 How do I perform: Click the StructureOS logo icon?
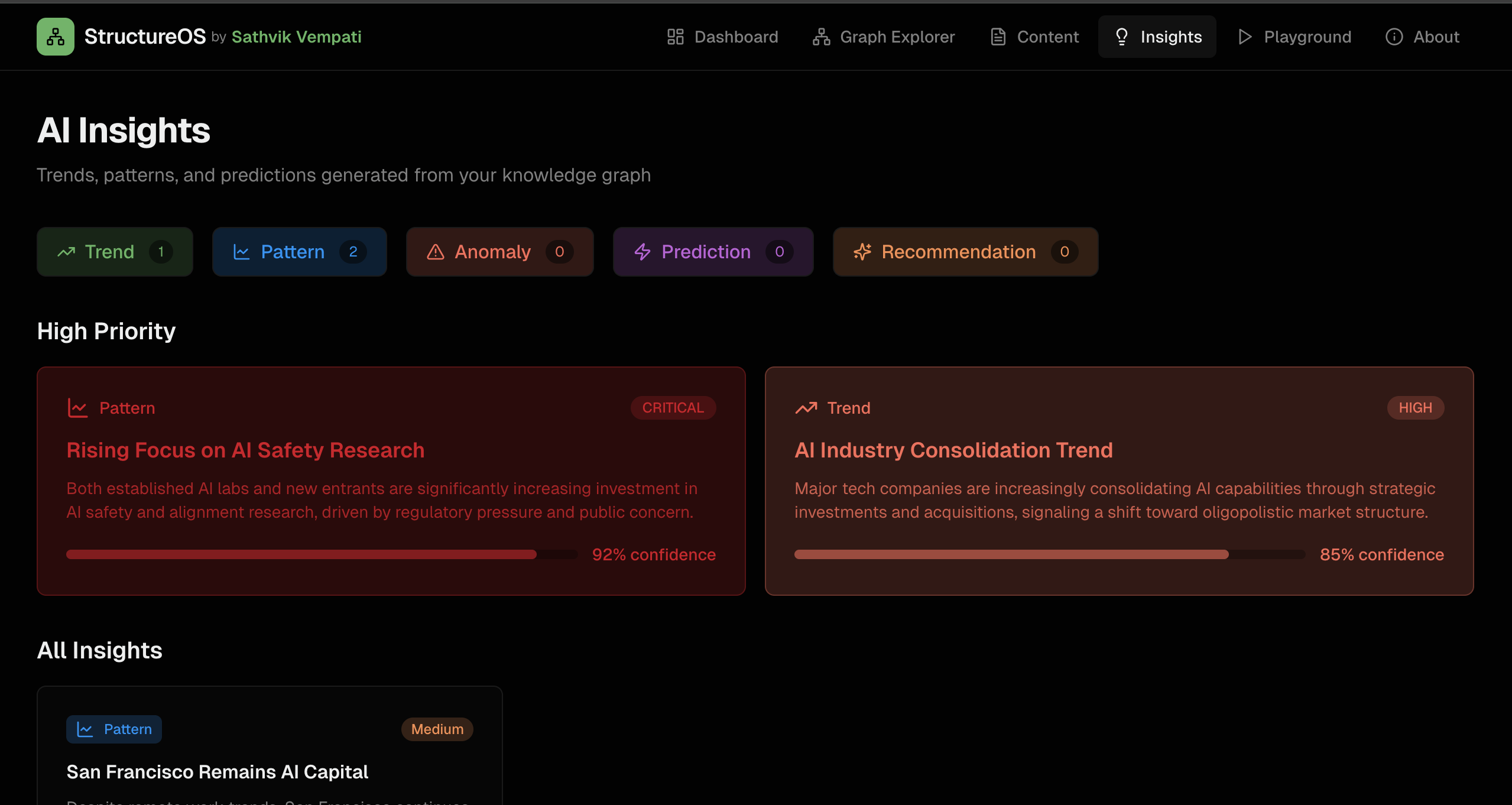[x=56, y=37]
